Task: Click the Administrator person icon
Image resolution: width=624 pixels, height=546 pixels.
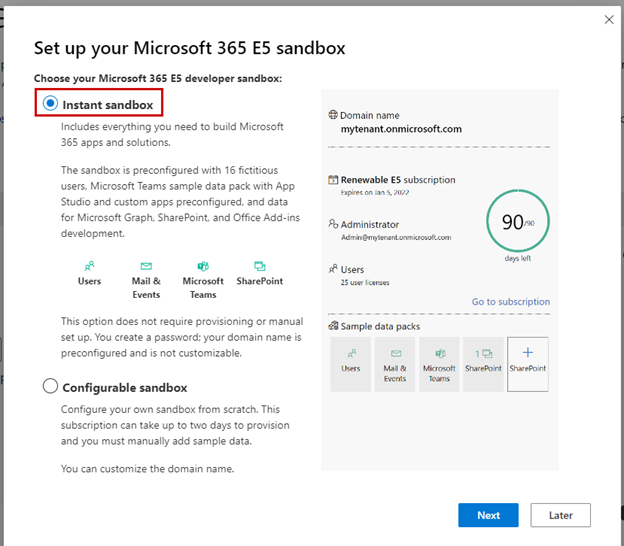Action: [x=333, y=225]
